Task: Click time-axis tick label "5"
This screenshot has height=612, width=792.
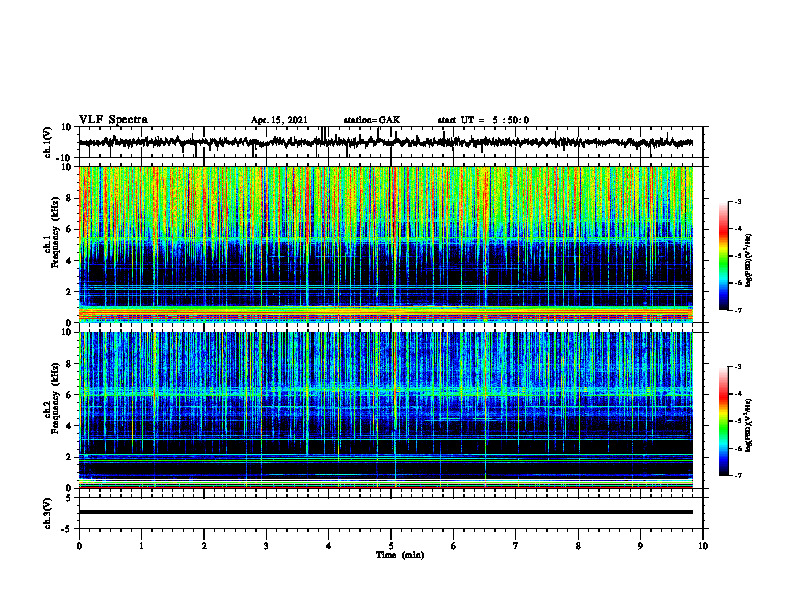Action: [391, 546]
